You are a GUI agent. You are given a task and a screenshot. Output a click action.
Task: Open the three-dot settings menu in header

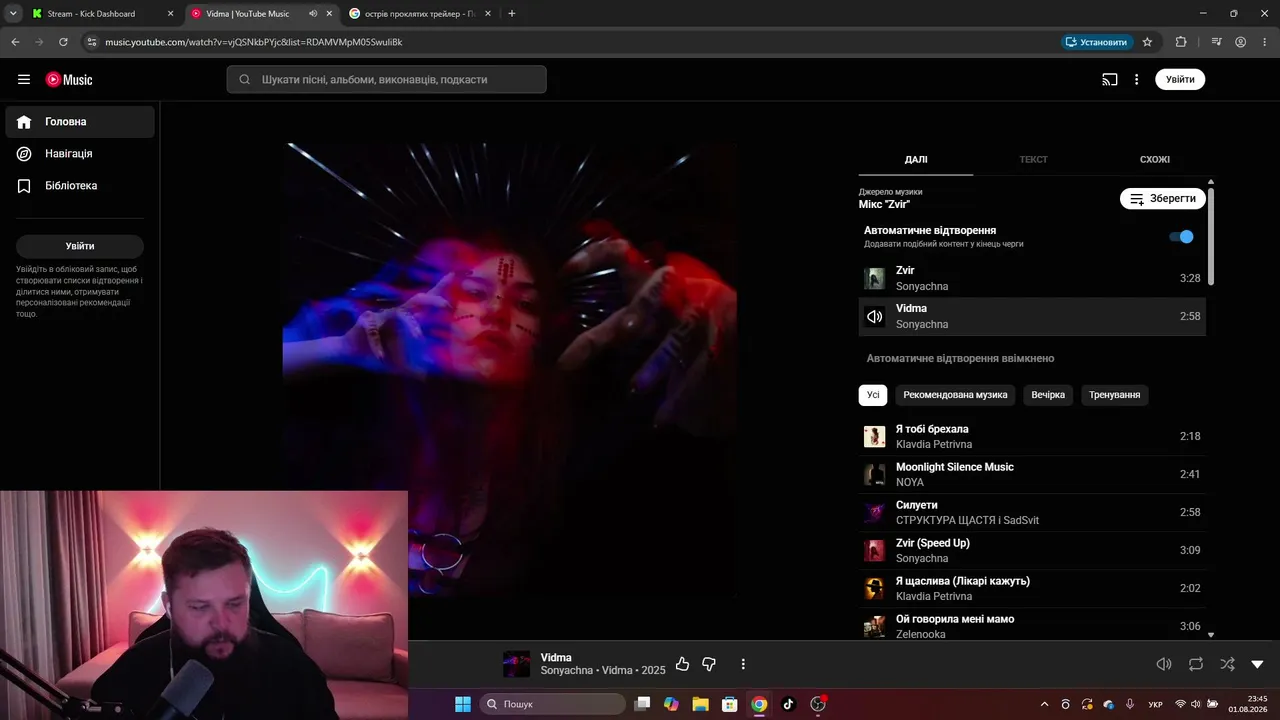click(x=1136, y=80)
